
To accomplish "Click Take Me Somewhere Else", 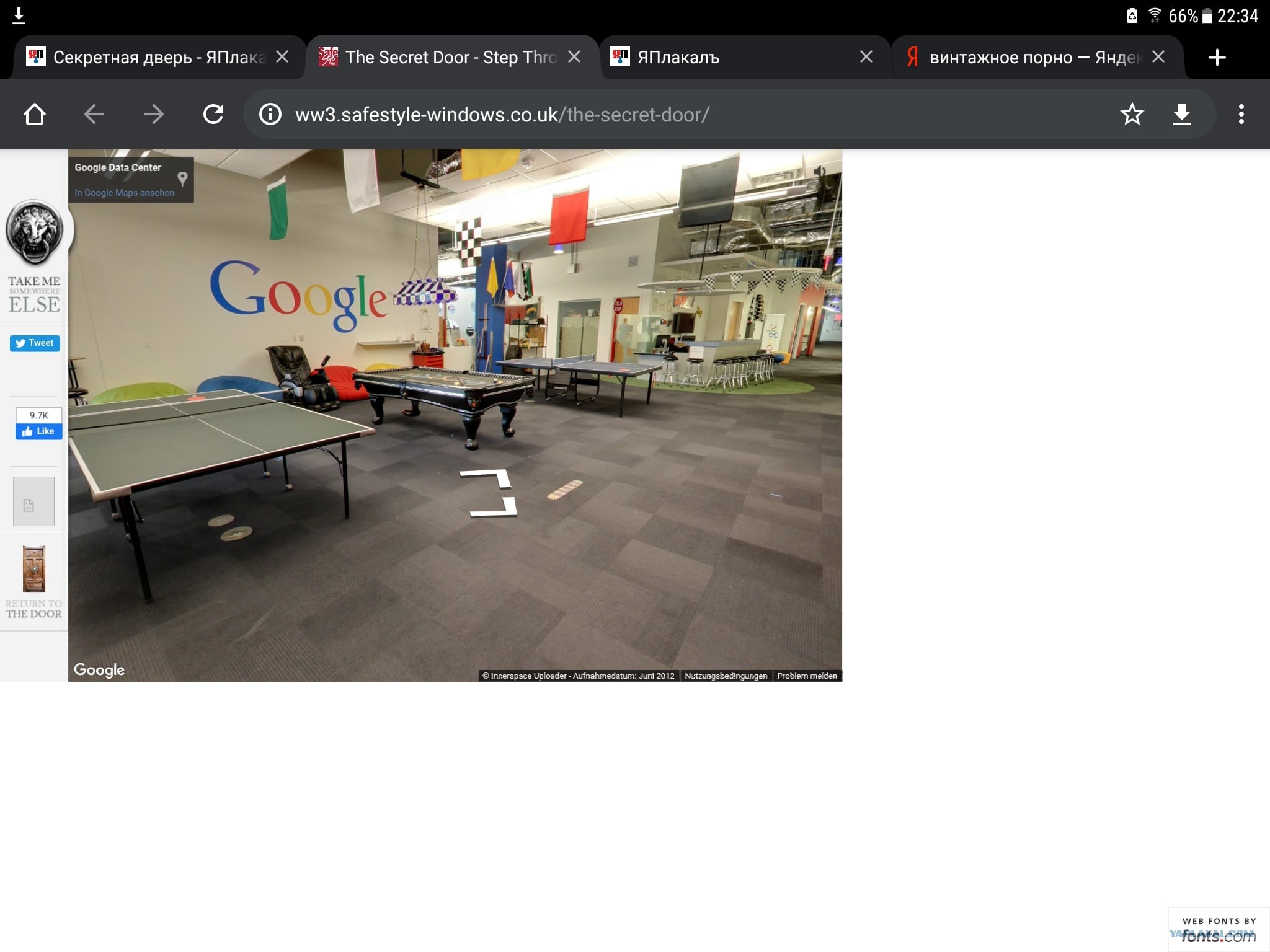I will (x=34, y=294).
